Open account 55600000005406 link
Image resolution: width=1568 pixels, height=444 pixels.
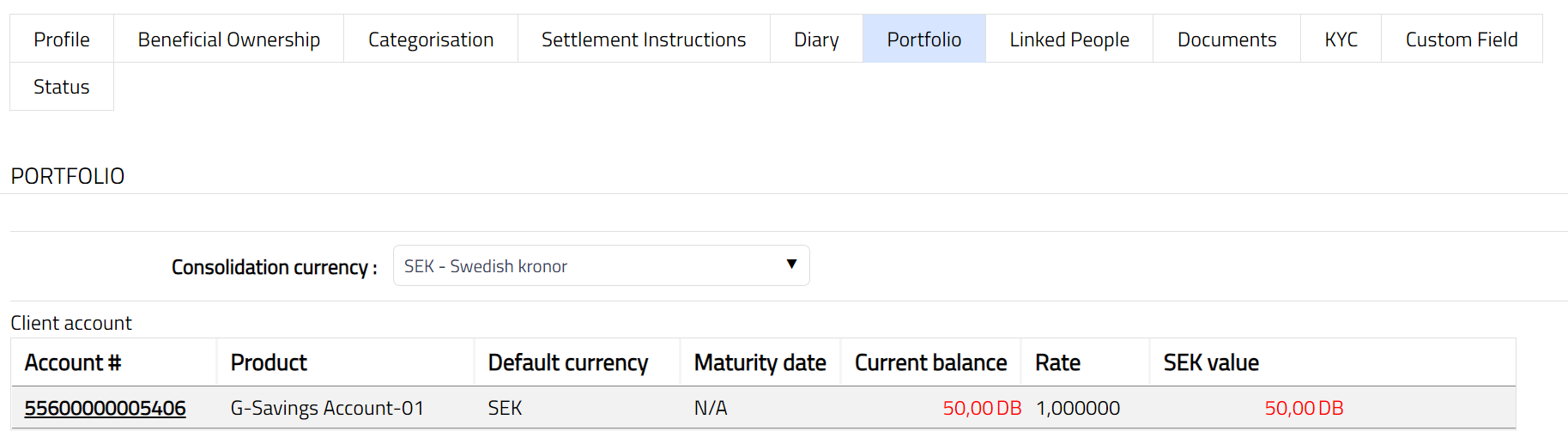(x=105, y=408)
